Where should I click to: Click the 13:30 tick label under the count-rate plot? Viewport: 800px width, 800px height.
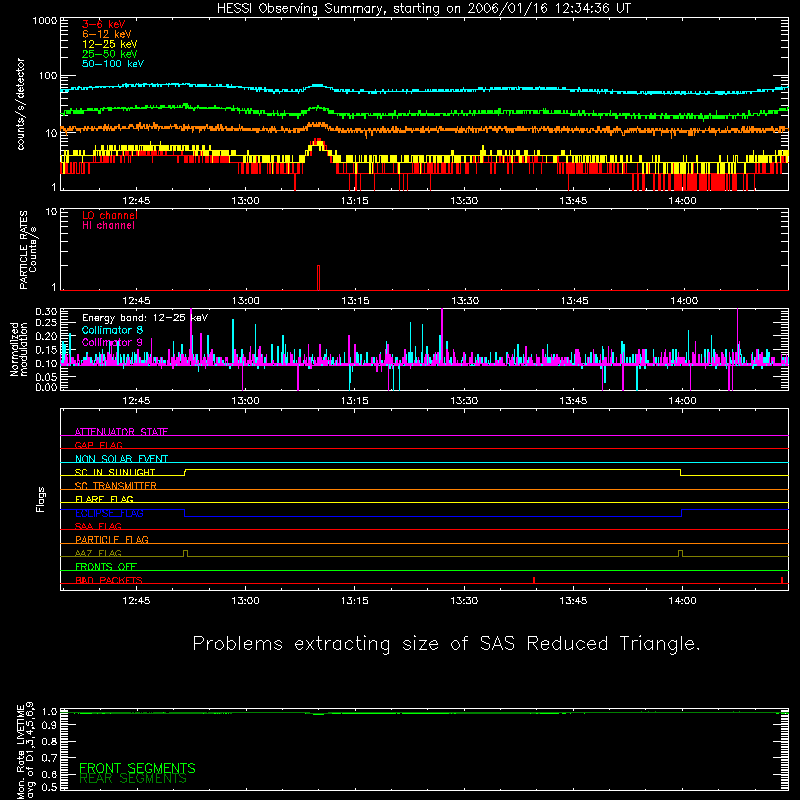coord(464,201)
